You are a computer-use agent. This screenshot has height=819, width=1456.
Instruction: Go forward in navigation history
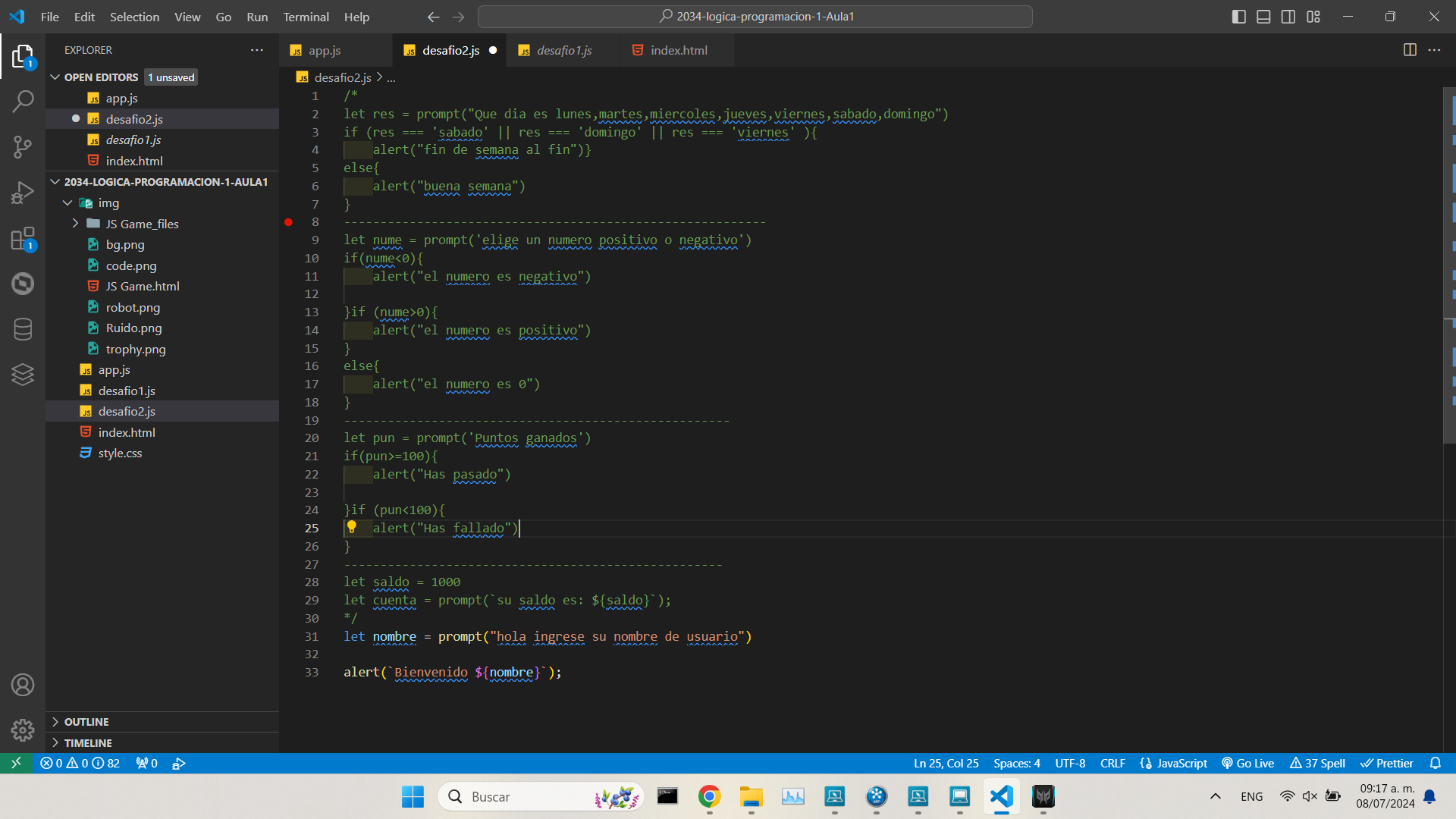pyautogui.click(x=458, y=17)
